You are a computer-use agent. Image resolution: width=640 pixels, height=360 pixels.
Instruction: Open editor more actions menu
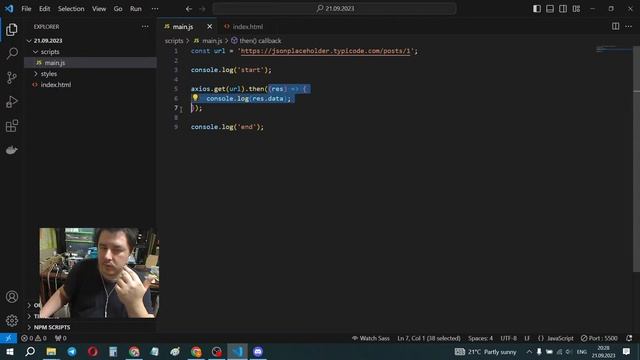tap(628, 27)
